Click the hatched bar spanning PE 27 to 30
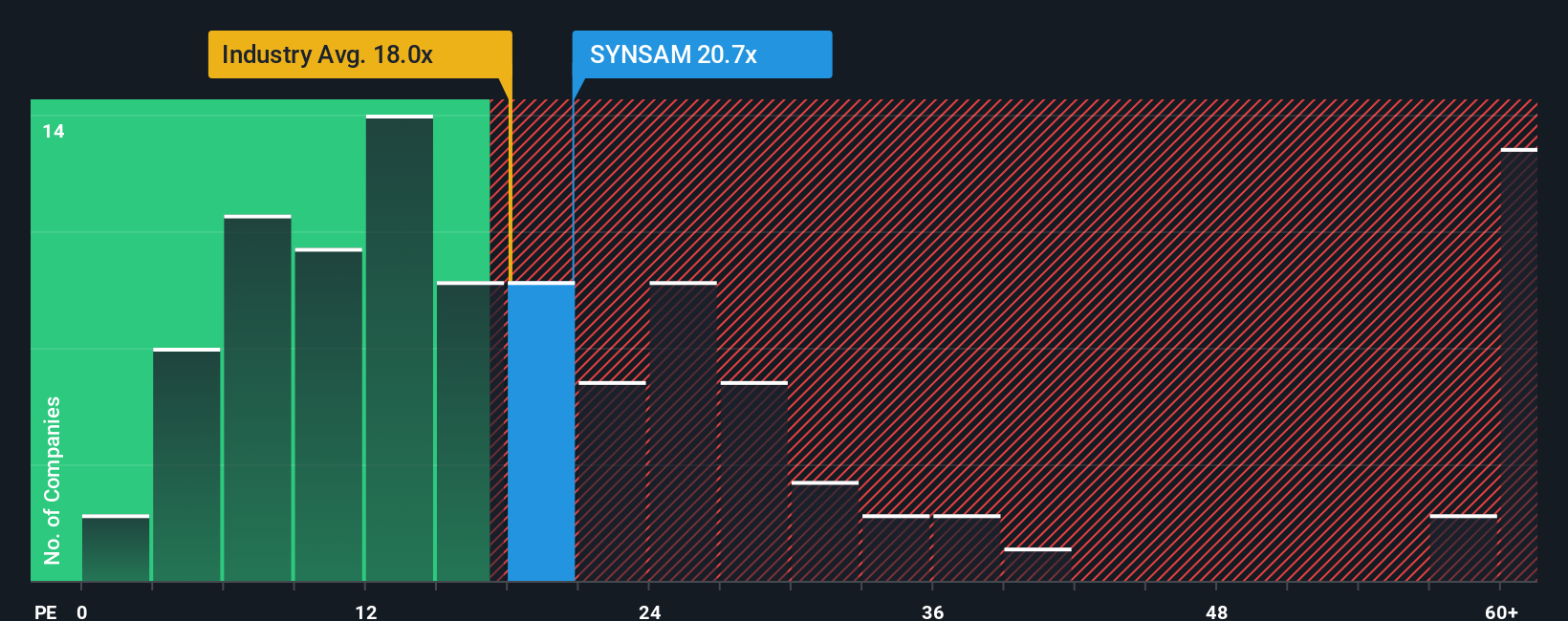Screen dimensions: 1568x621 (x=754, y=482)
